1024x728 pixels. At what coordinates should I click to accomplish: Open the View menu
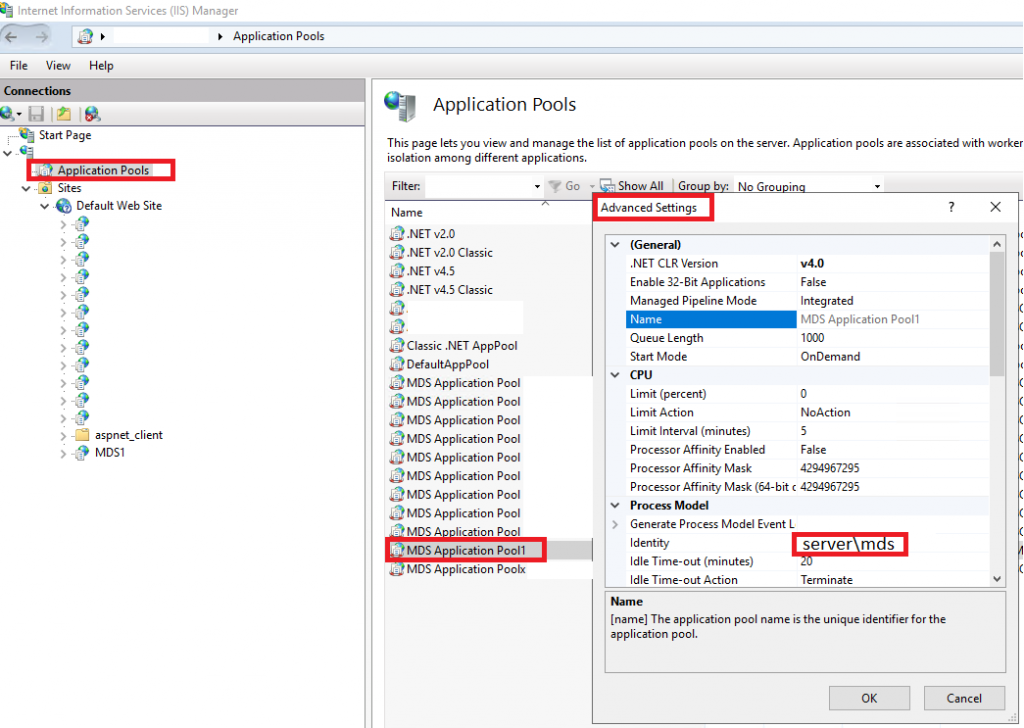point(58,65)
